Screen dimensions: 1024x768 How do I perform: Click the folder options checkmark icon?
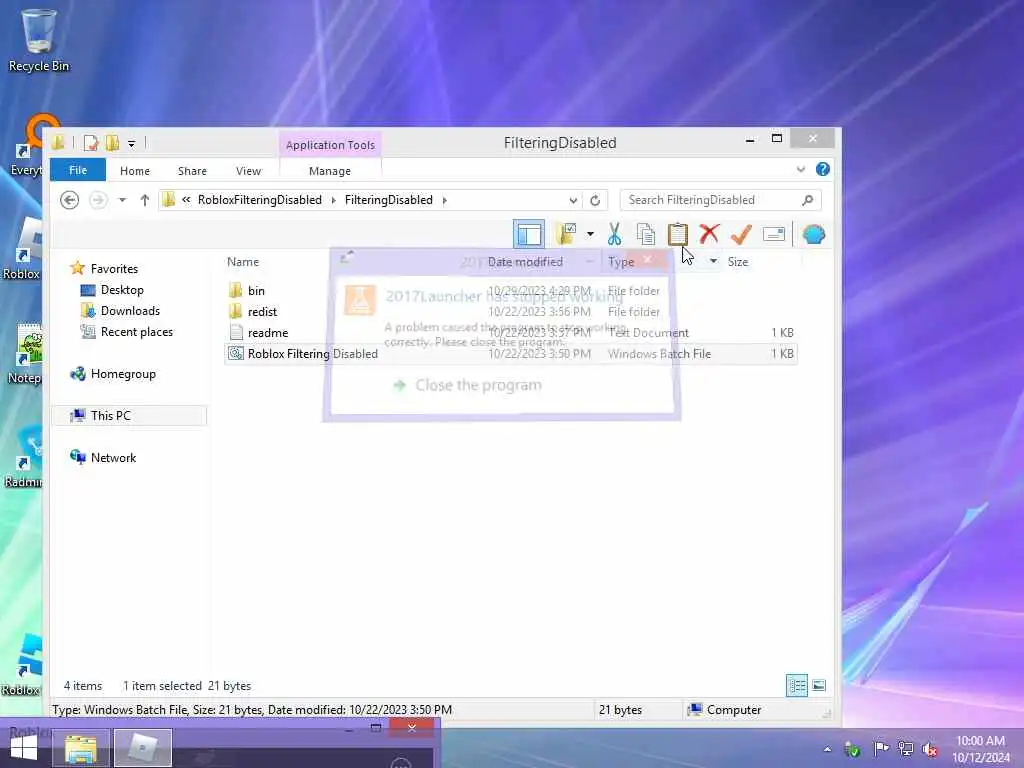566,234
